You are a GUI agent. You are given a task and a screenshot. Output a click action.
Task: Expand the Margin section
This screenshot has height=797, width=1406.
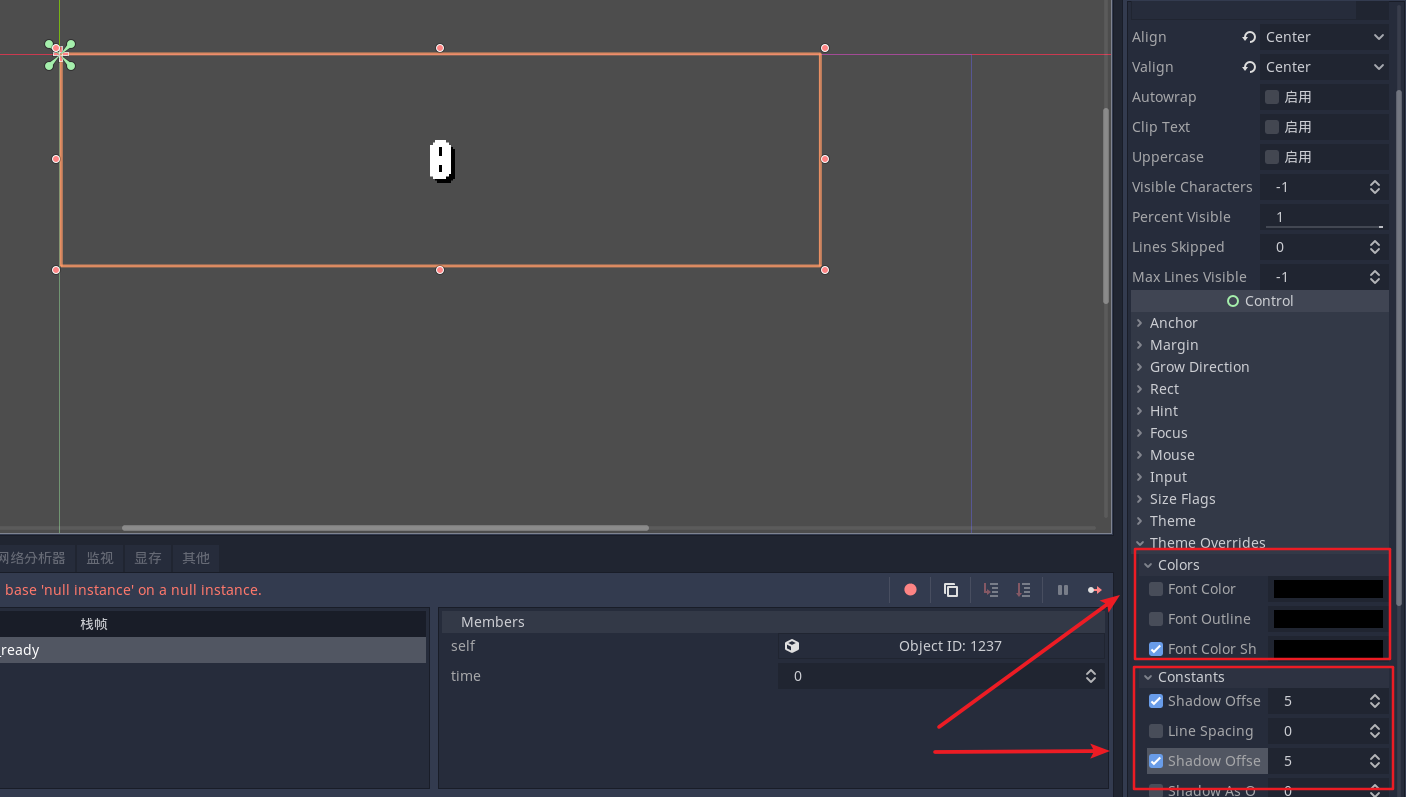tap(1260, 345)
